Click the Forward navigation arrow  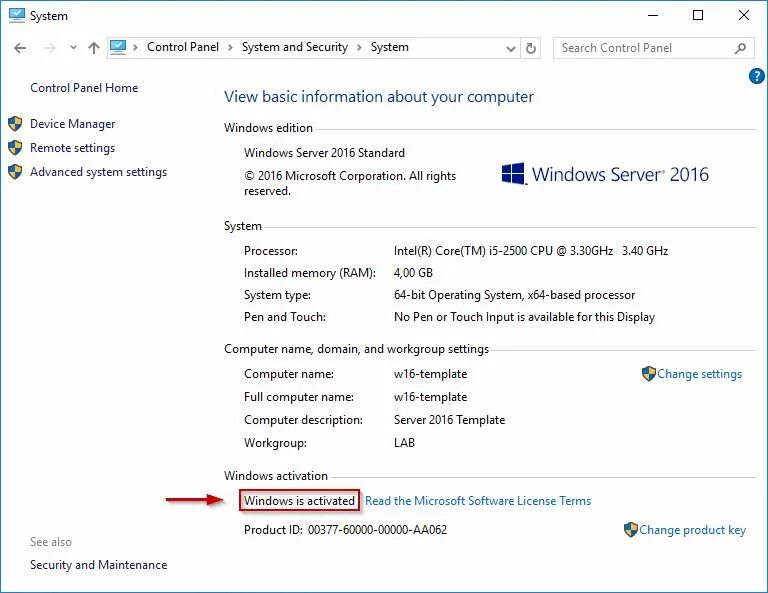point(49,48)
